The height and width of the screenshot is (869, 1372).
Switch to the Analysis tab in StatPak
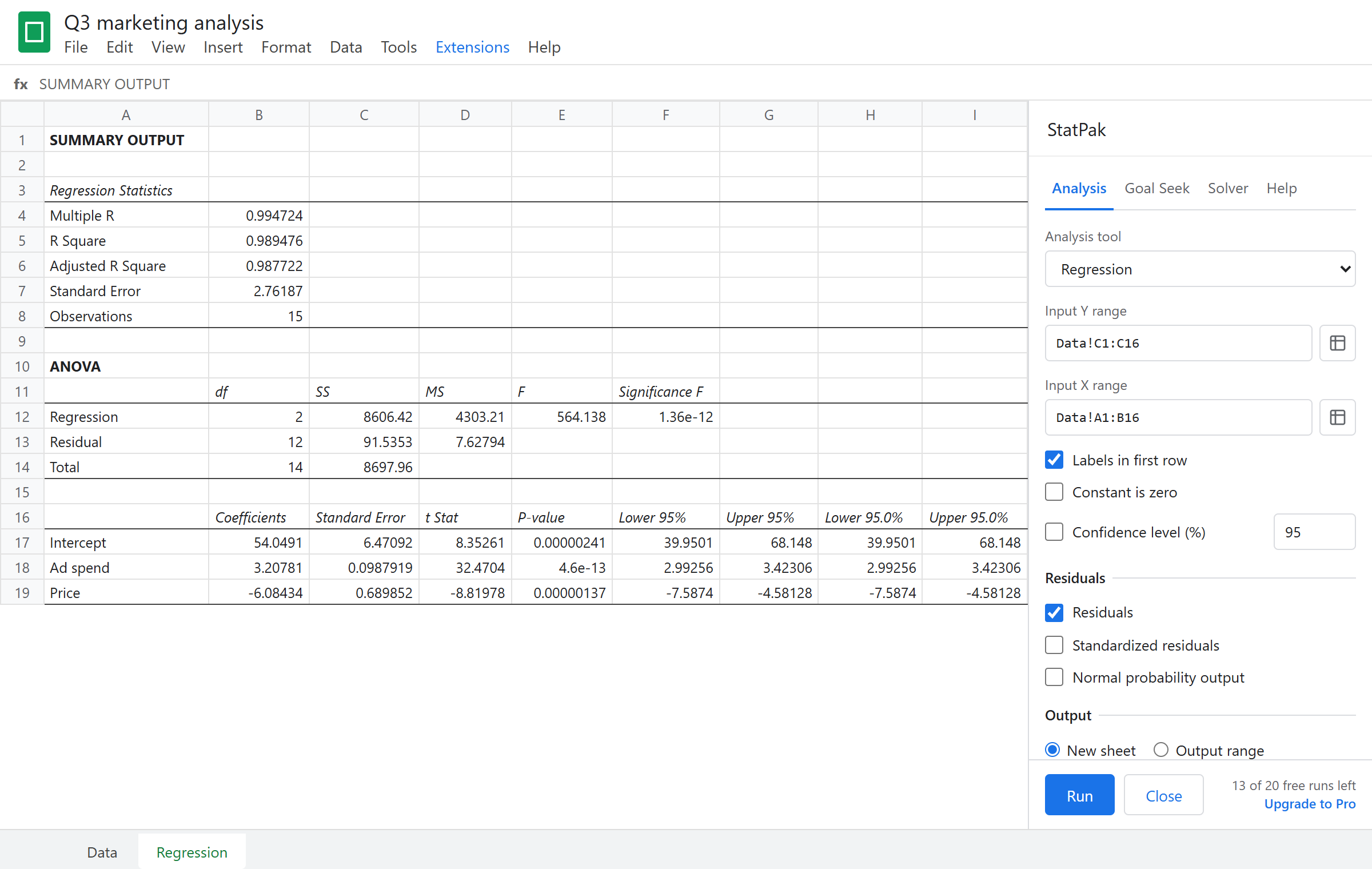click(x=1079, y=189)
